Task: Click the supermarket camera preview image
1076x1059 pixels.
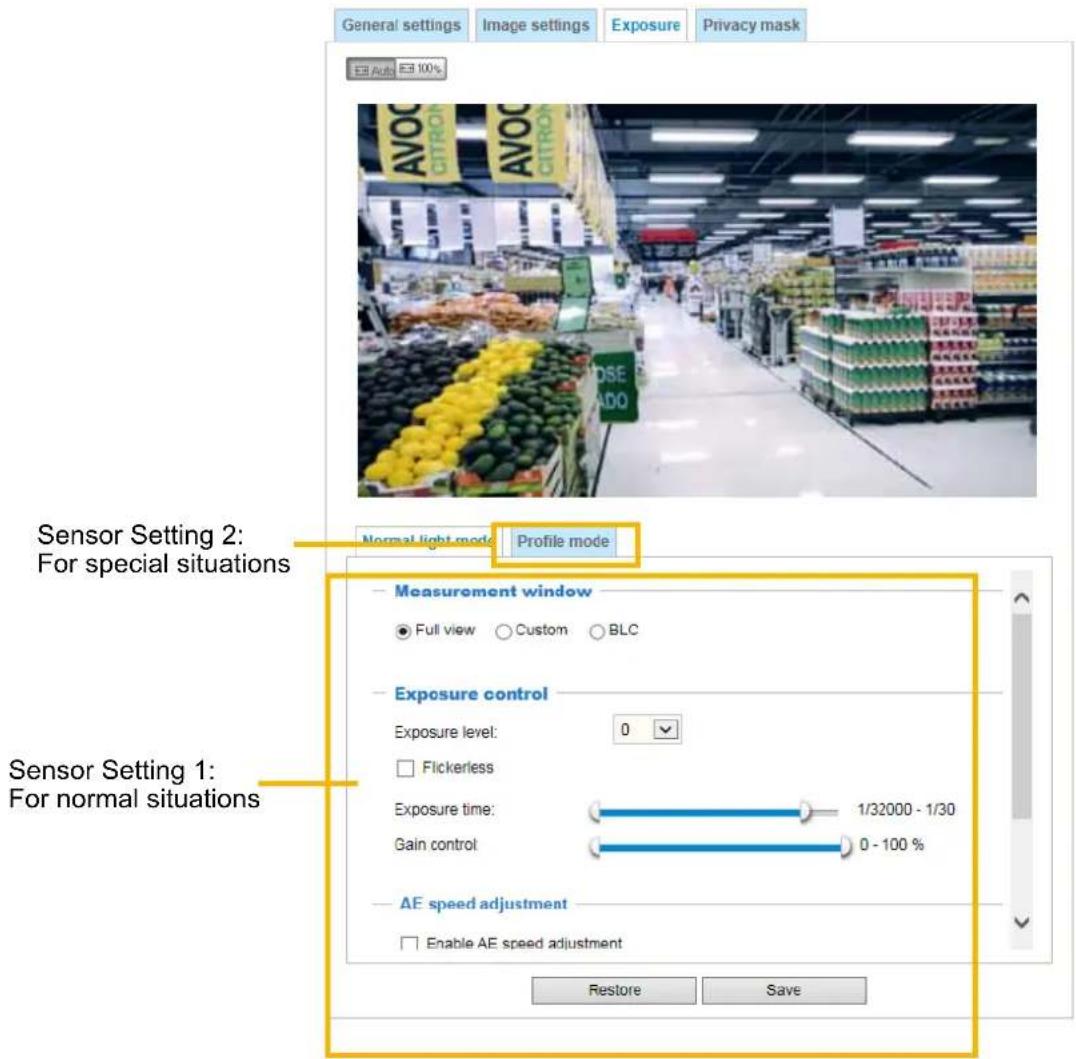Action: pos(697,300)
